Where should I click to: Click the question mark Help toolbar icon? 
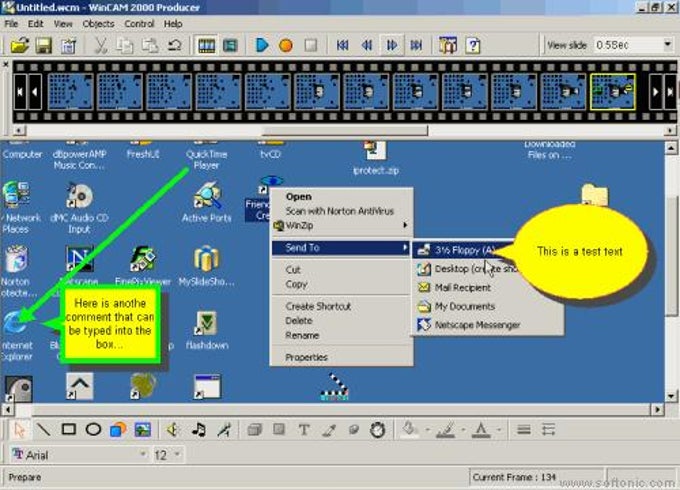click(473, 45)
